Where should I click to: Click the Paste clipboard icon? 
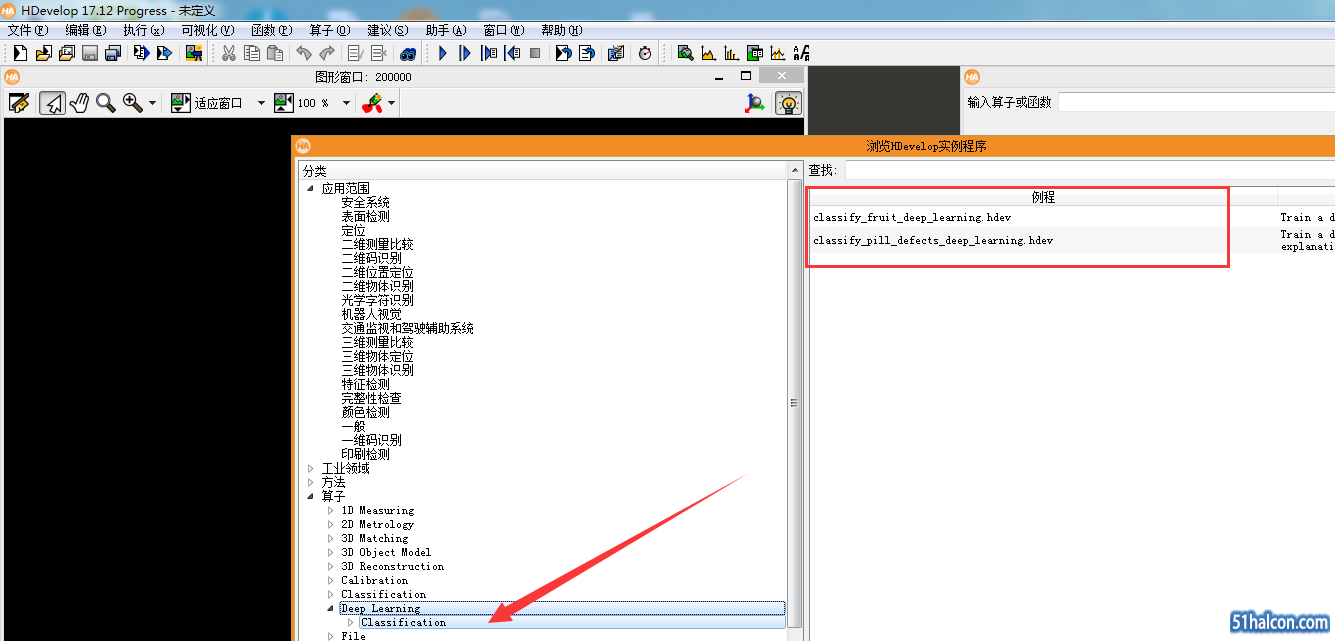point(275,53)
